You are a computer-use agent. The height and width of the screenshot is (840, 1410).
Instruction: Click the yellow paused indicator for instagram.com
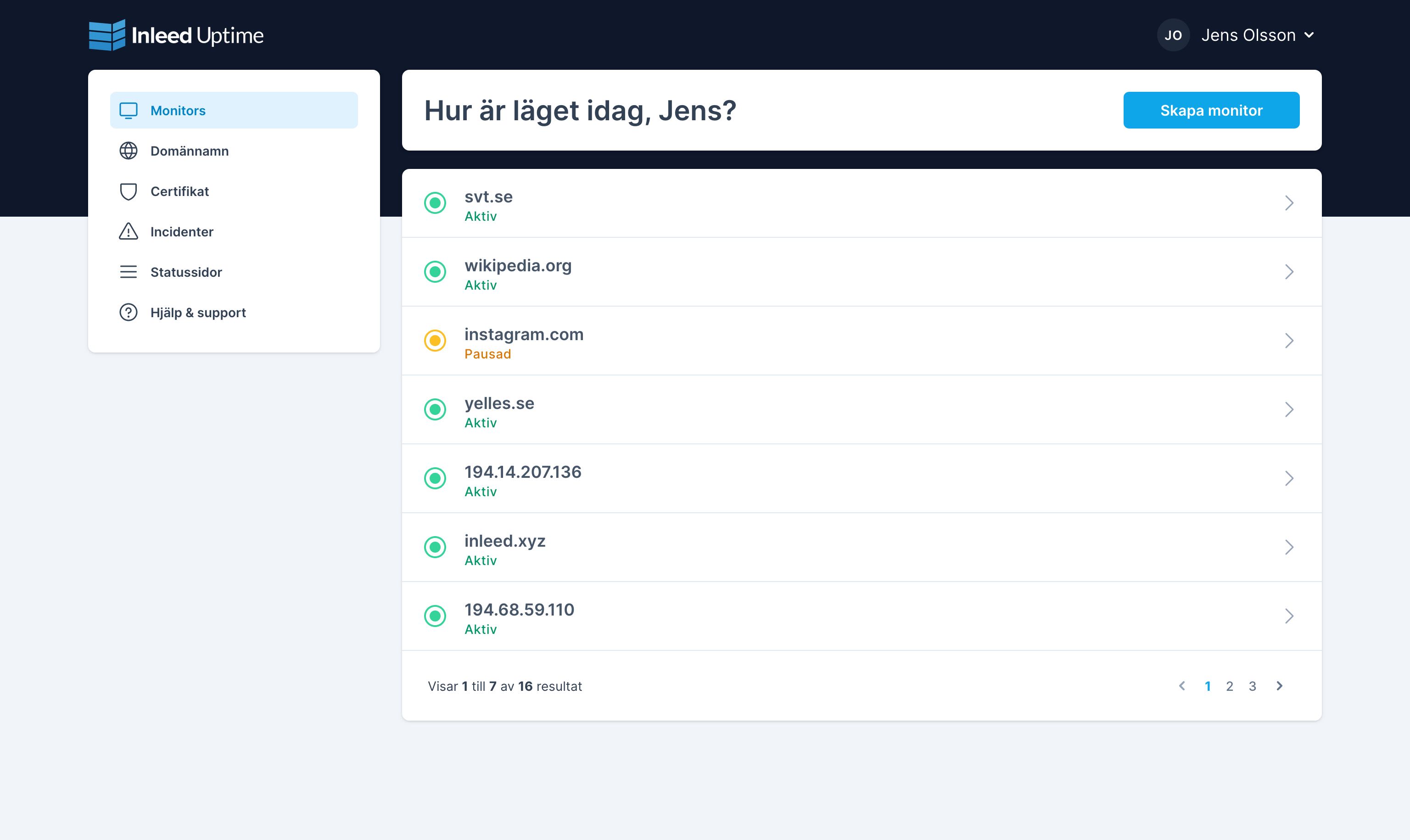tap(435, 341)
